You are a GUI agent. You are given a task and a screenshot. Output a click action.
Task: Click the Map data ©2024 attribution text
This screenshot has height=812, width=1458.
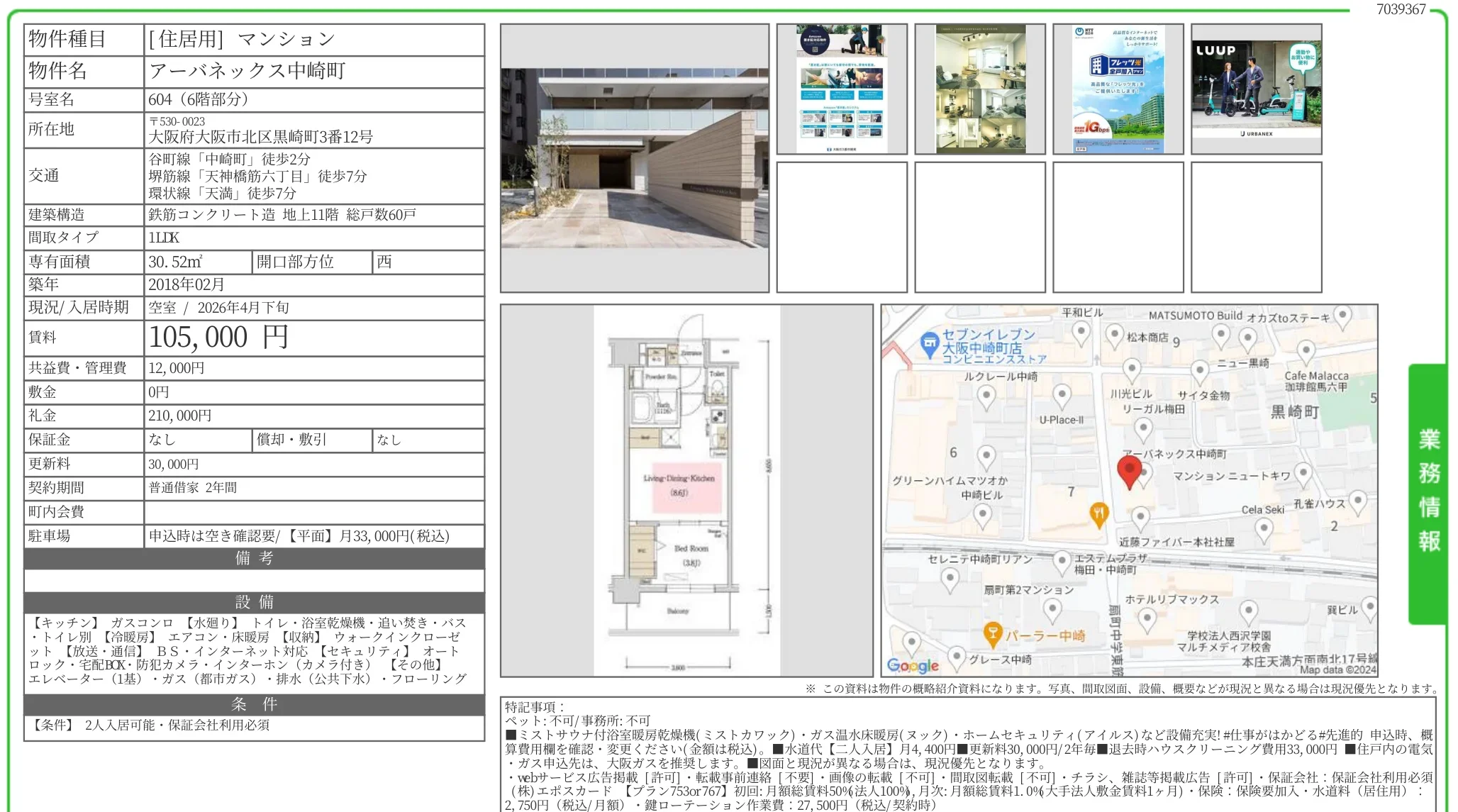click(x=1336, y=671)
